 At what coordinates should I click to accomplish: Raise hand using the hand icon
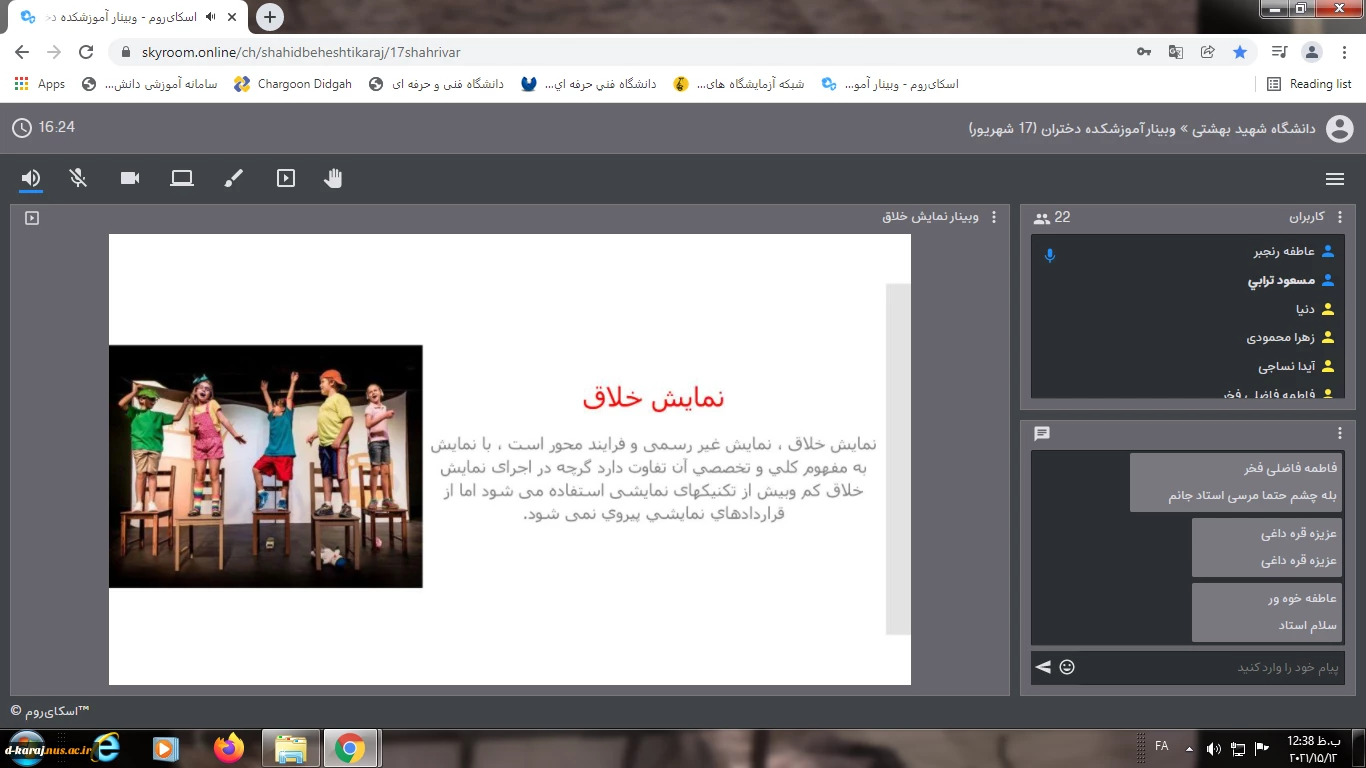tap(333, 178)
